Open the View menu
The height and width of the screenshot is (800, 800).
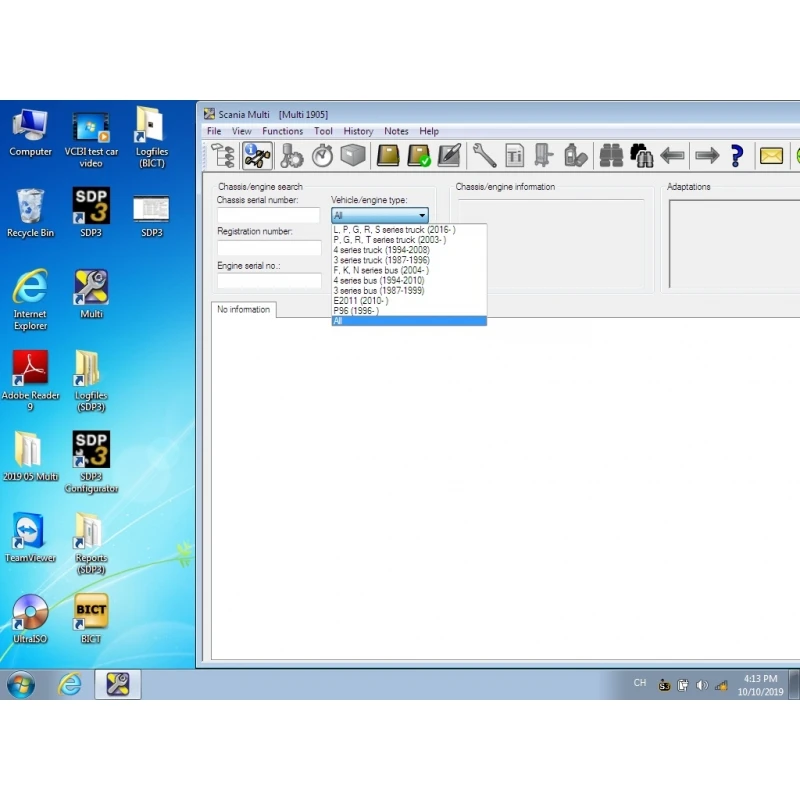tap(241, 131)
